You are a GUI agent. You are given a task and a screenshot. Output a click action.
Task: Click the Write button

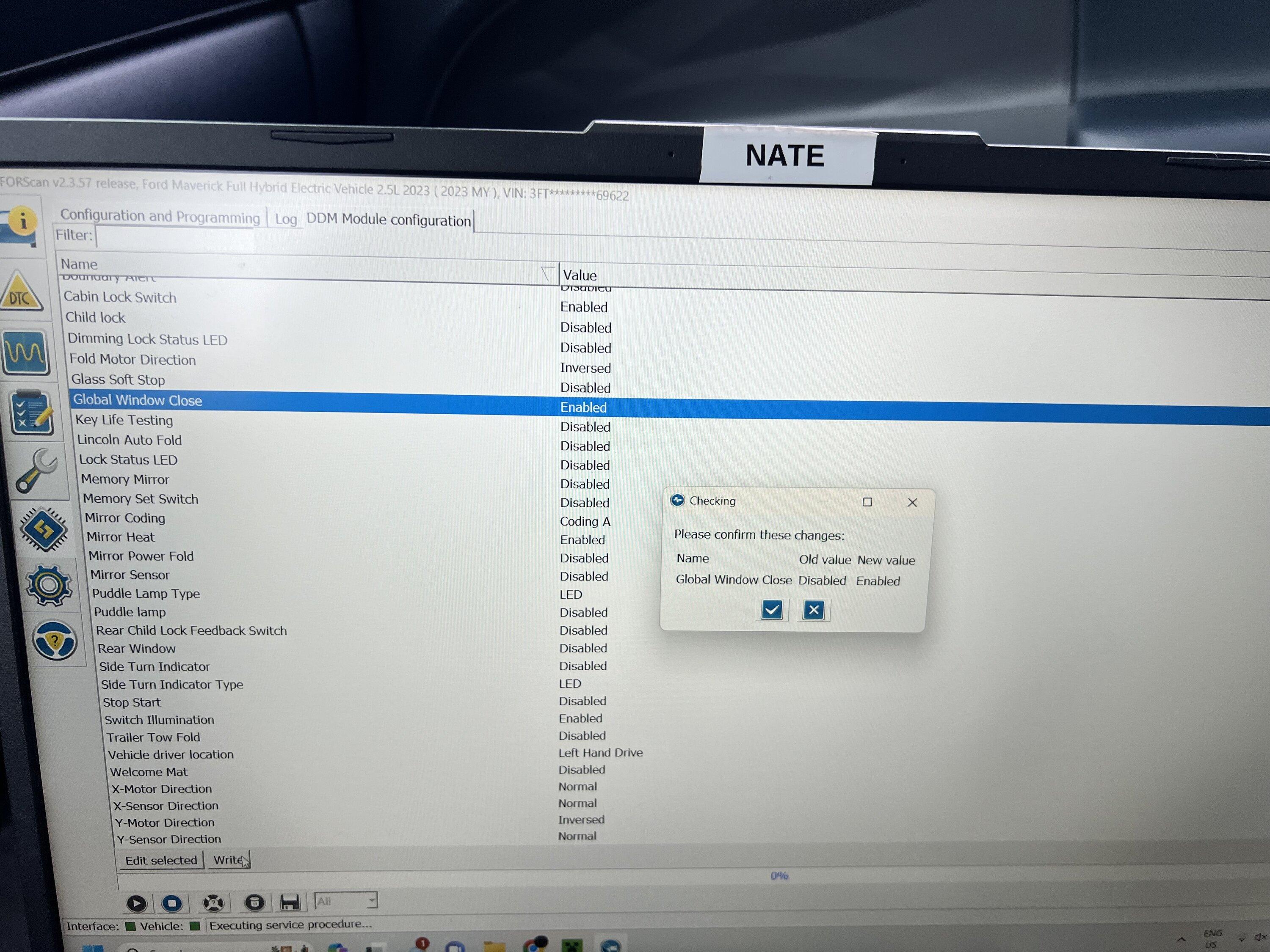pos(229,860)
